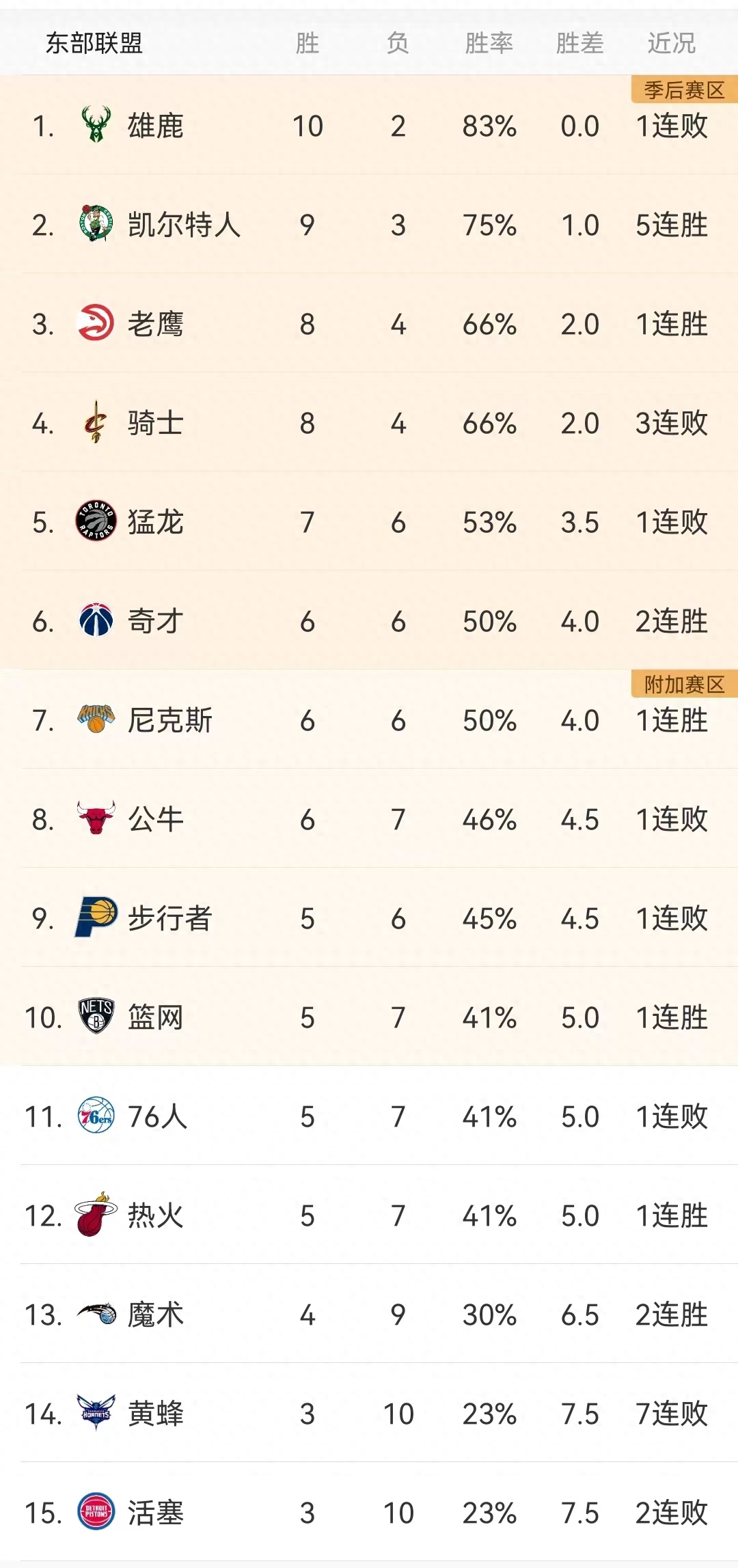Open the Brooklyn Nets logo
This screenshot has height=1568, width=738.
point(96,1017)
